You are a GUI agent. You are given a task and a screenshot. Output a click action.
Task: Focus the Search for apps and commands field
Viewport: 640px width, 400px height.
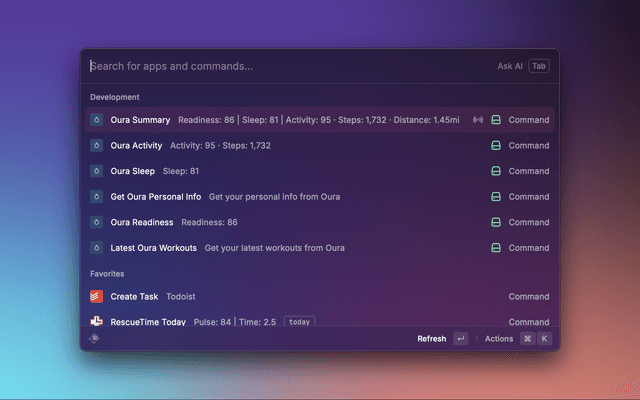(x=280, y=66)
